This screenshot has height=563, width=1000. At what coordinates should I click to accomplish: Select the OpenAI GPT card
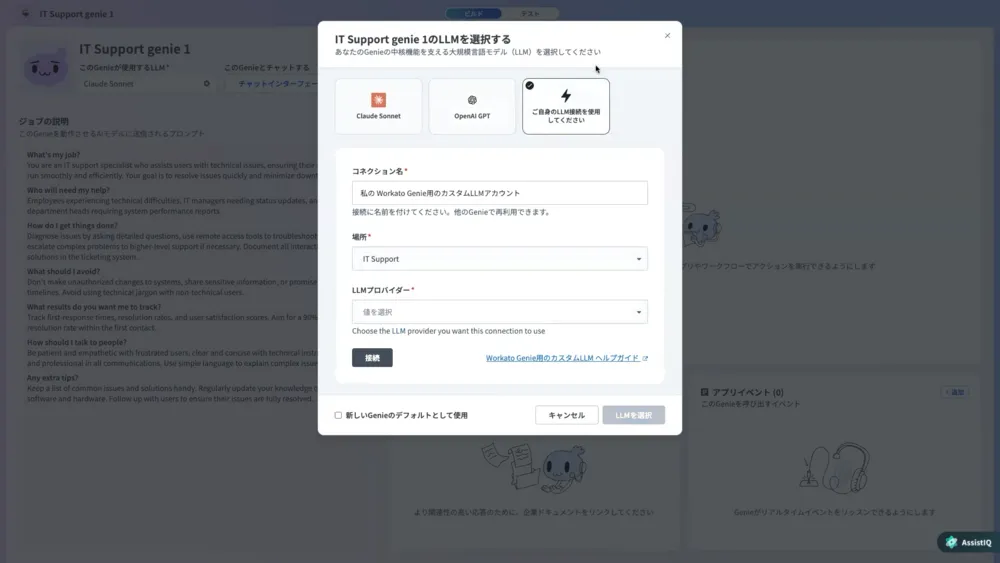coord(472,106)
